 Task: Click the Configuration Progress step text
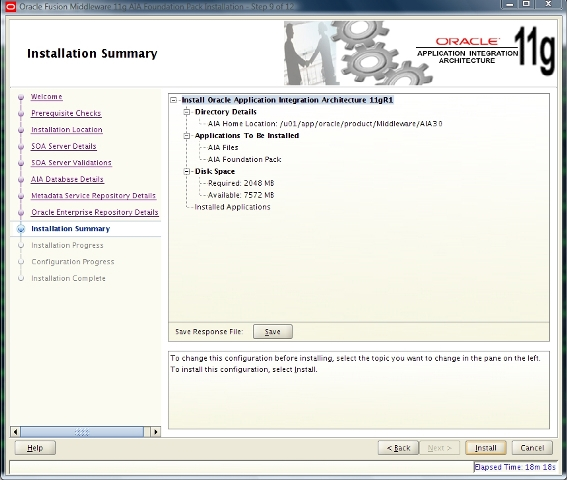[x=73, y=262]
